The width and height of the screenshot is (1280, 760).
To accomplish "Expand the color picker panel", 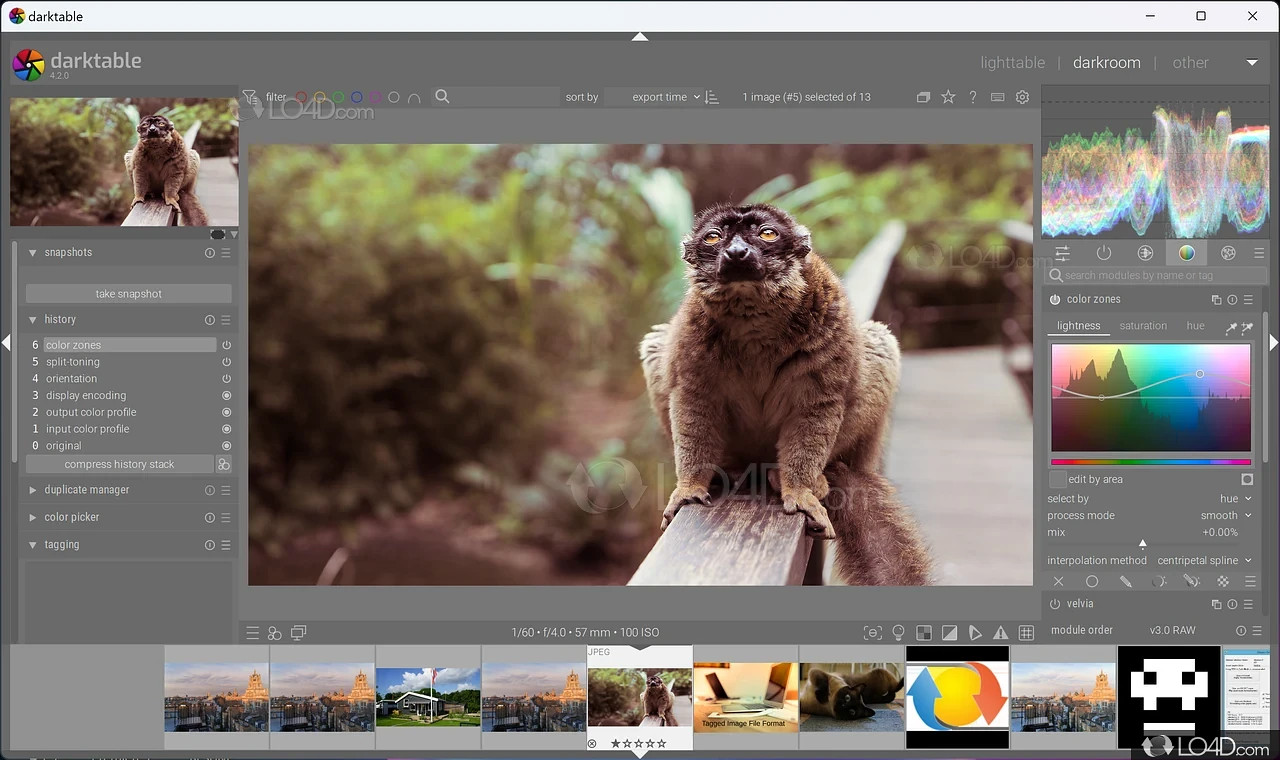I will [x=33, y=517].
